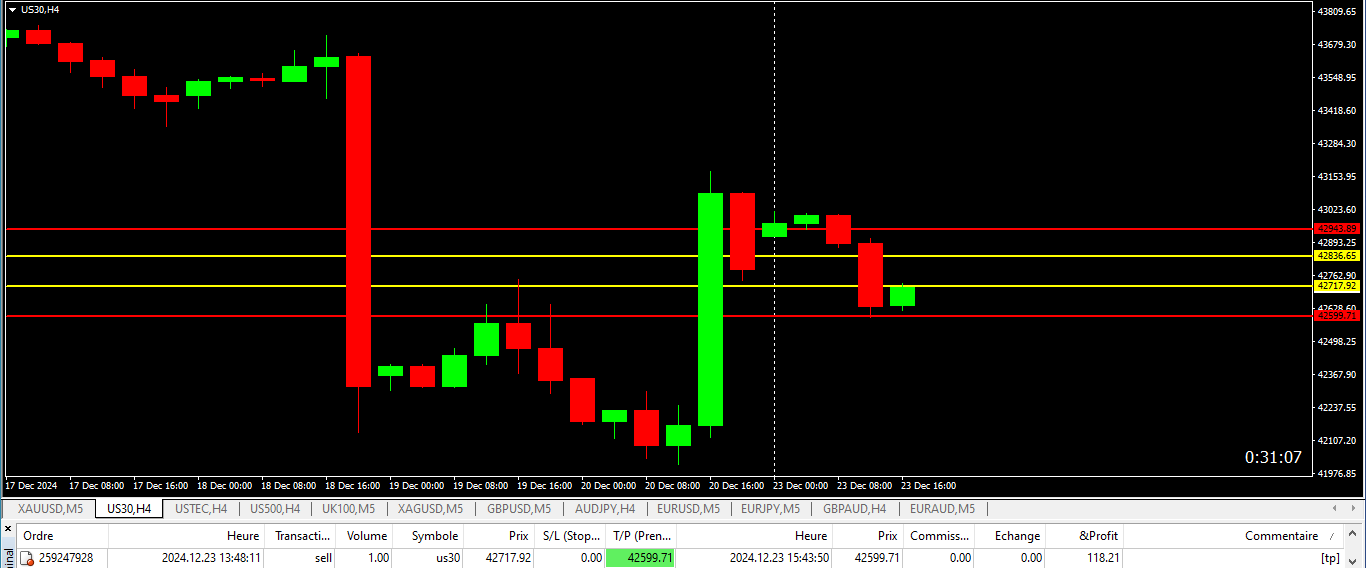
Task: Click the yellow 42717.92 price label
Action: (1336, 286)
